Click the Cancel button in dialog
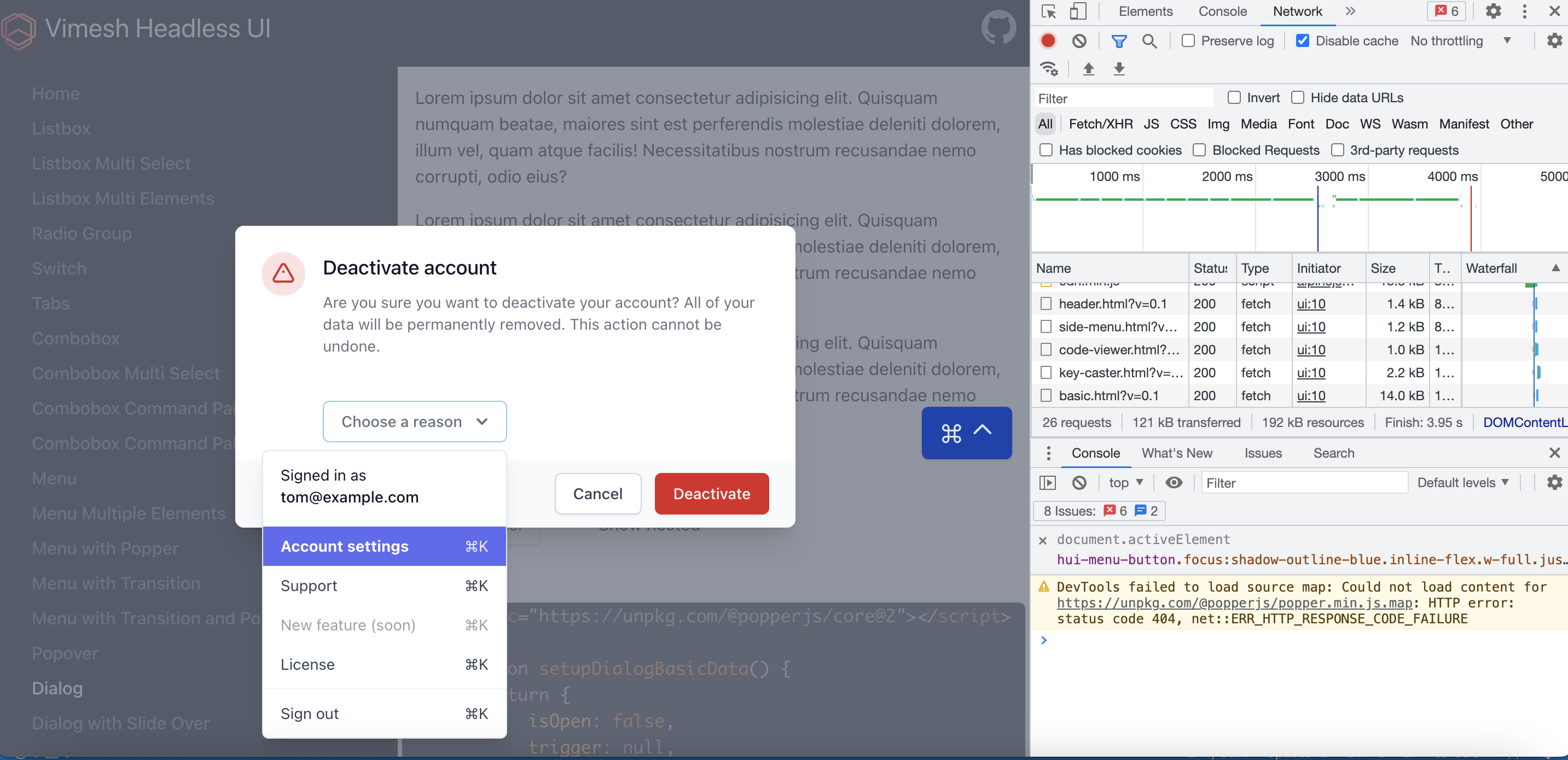 click(598, 494)
